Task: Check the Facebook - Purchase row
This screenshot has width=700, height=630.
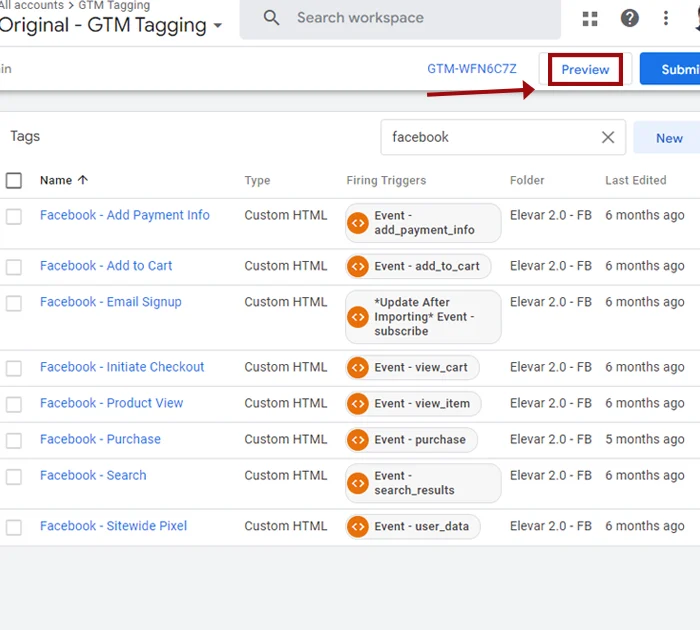Action: click(x=14, y=441)
